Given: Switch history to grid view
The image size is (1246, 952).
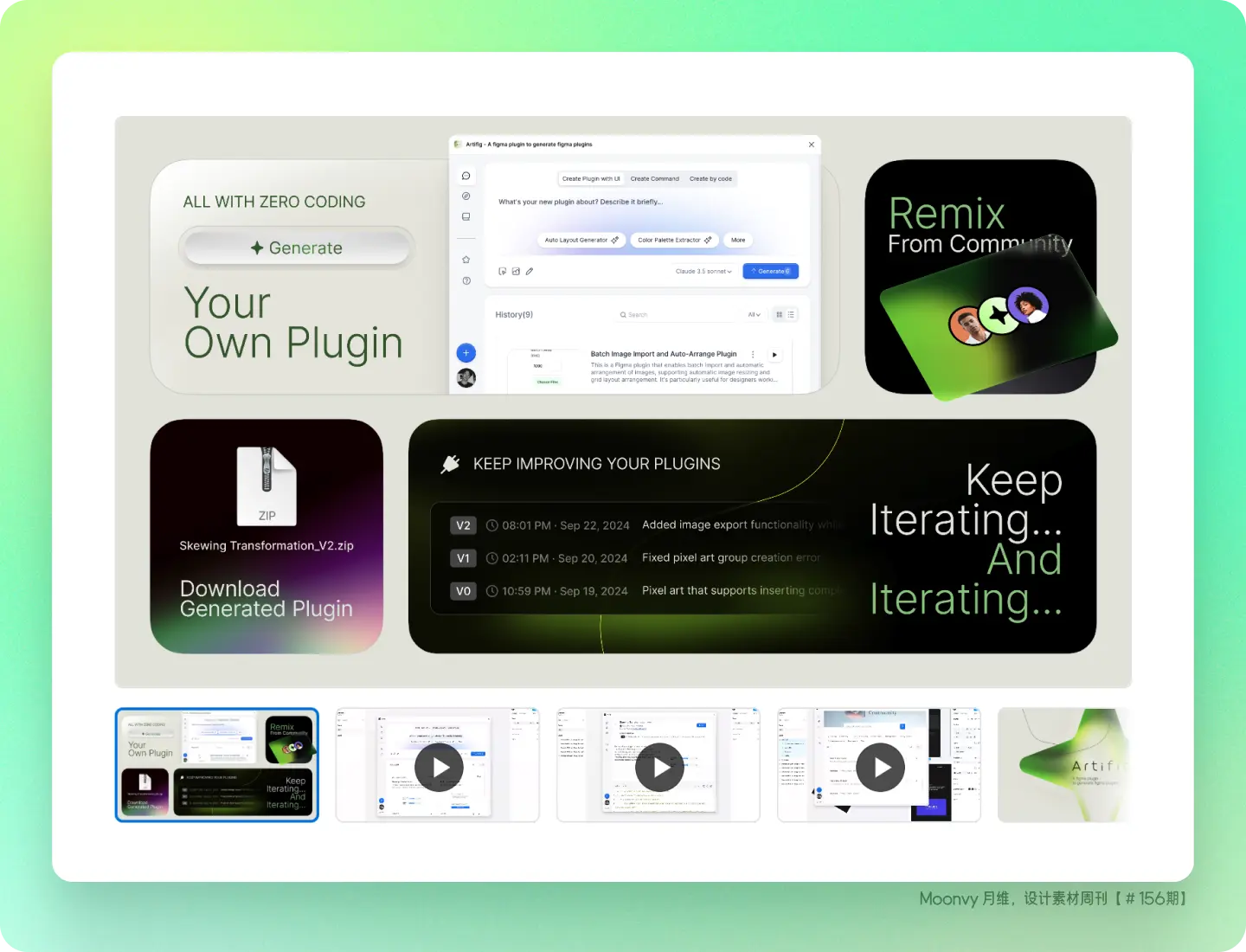Looking at the screenshot, I should pos(779,315).
